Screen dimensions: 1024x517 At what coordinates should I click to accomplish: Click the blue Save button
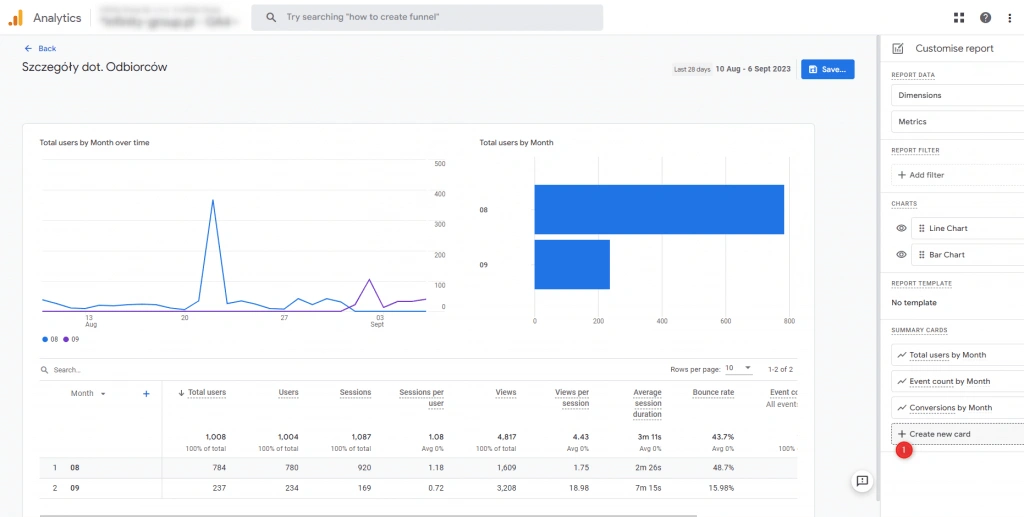pyautogui.click(x=827, y=69)
